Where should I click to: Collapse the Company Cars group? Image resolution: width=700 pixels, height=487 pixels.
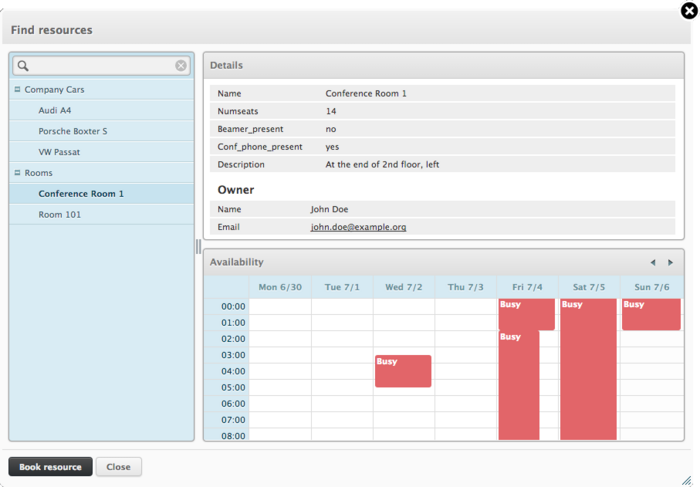point(17,90)
